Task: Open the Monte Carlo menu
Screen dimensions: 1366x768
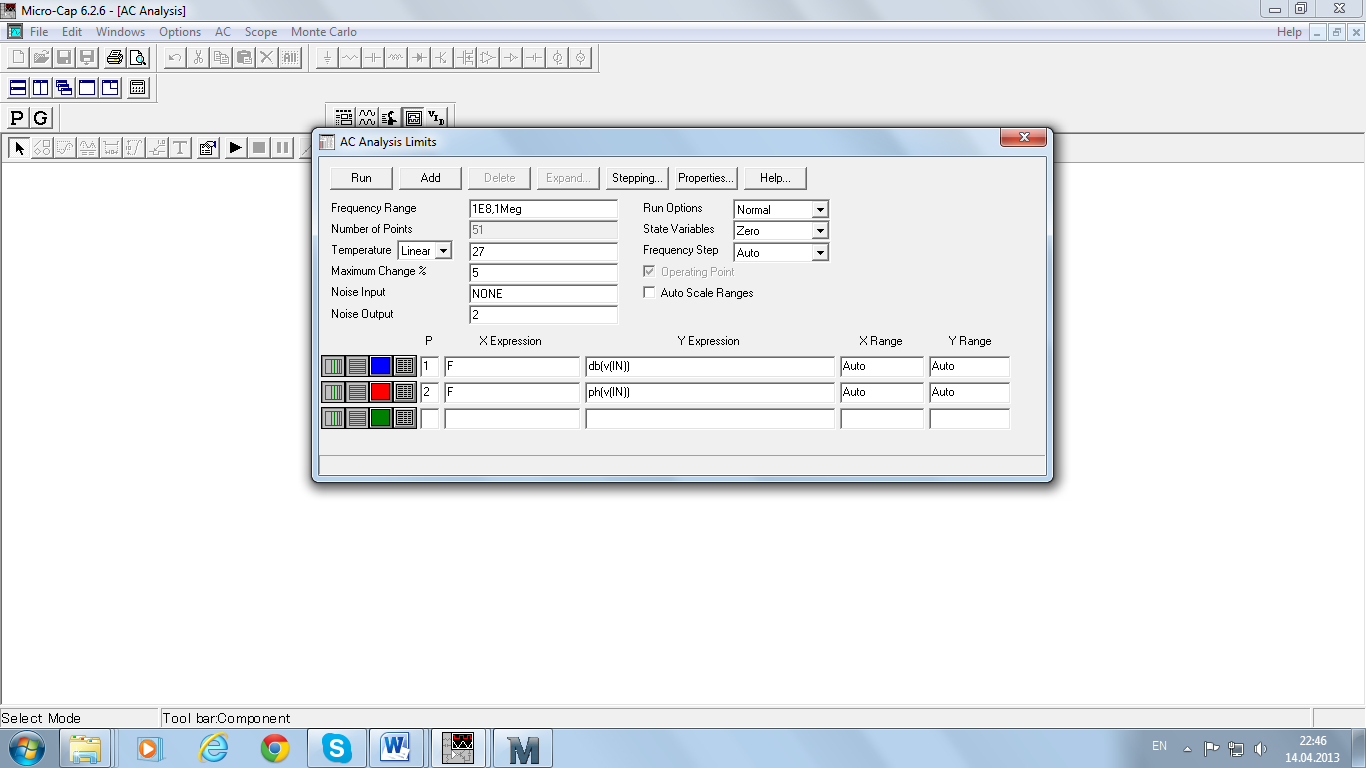Action: tap(324, 32)
